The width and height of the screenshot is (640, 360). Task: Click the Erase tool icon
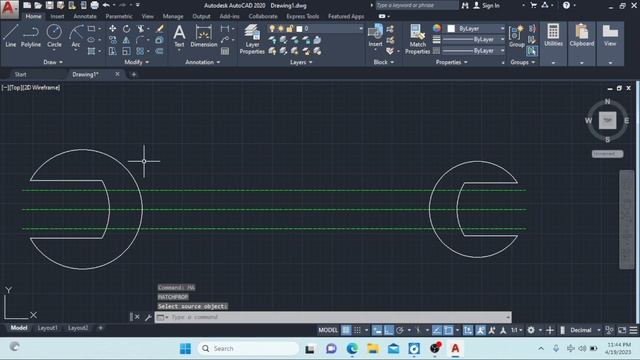(160, 29)
